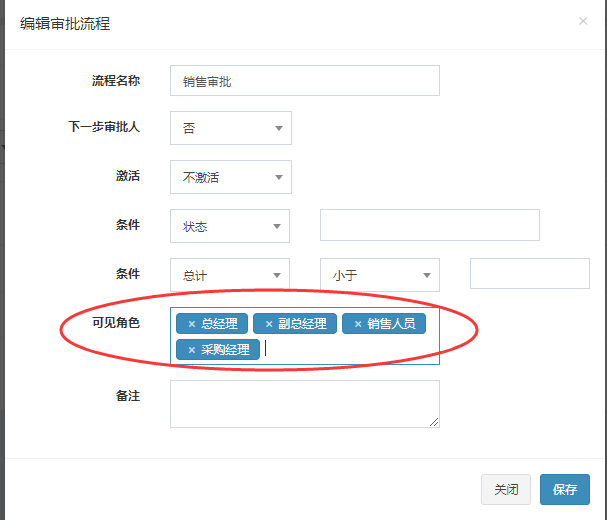Click the 流程名称 field label

116,80
